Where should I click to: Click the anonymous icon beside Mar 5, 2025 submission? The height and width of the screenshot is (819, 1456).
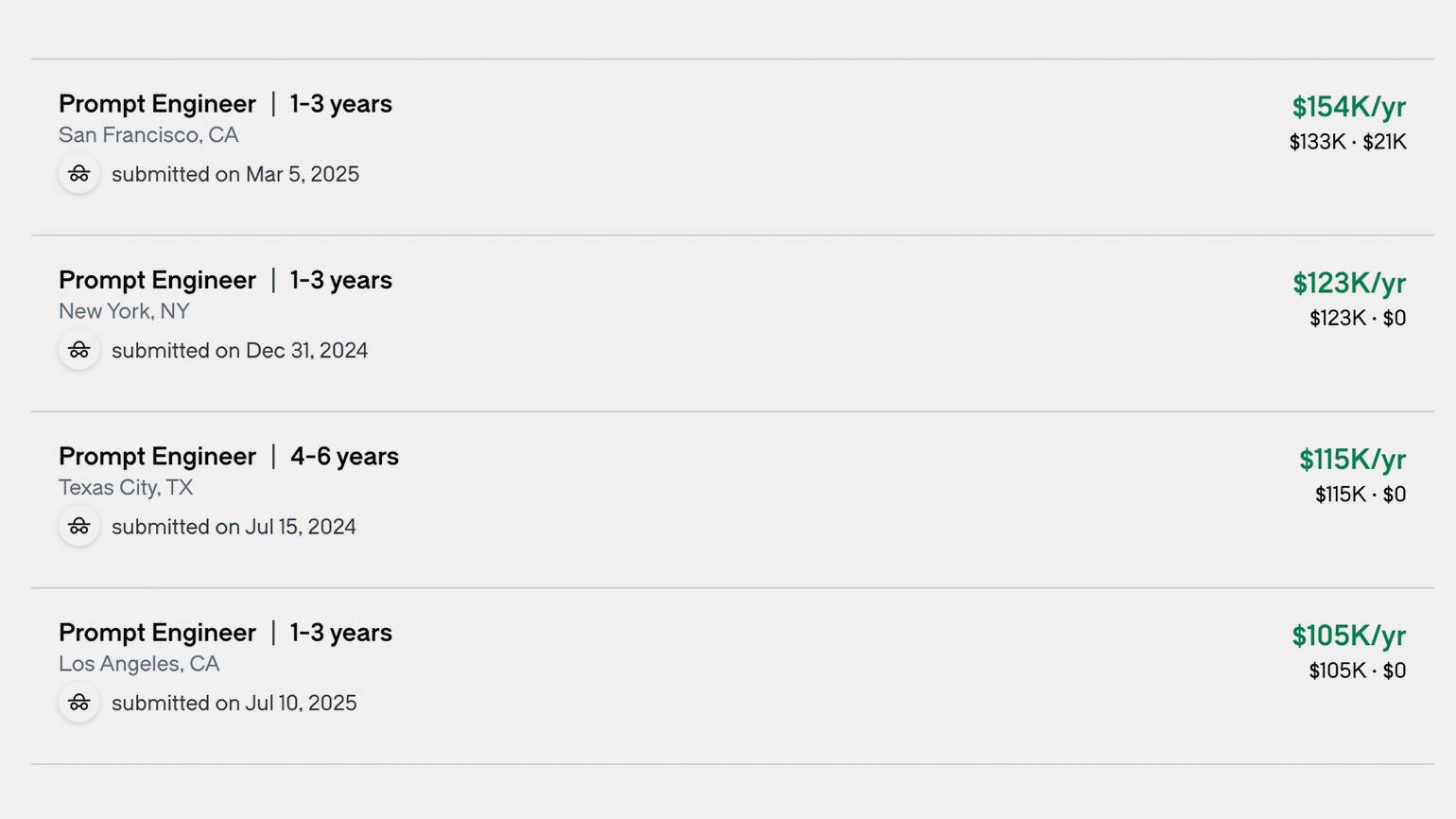tap(79, 174)
